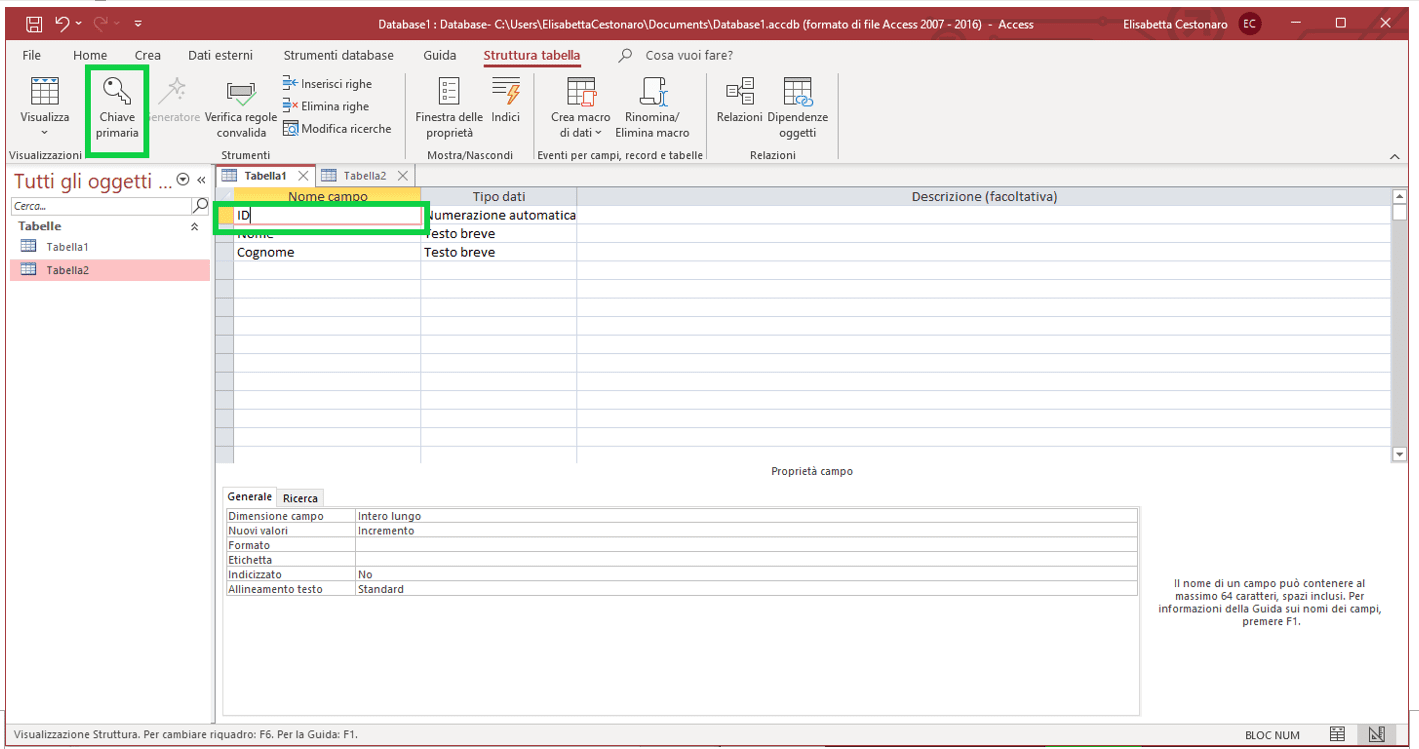Switch to the Home ribbon tab
The image size is (1419, 749).
90,55
